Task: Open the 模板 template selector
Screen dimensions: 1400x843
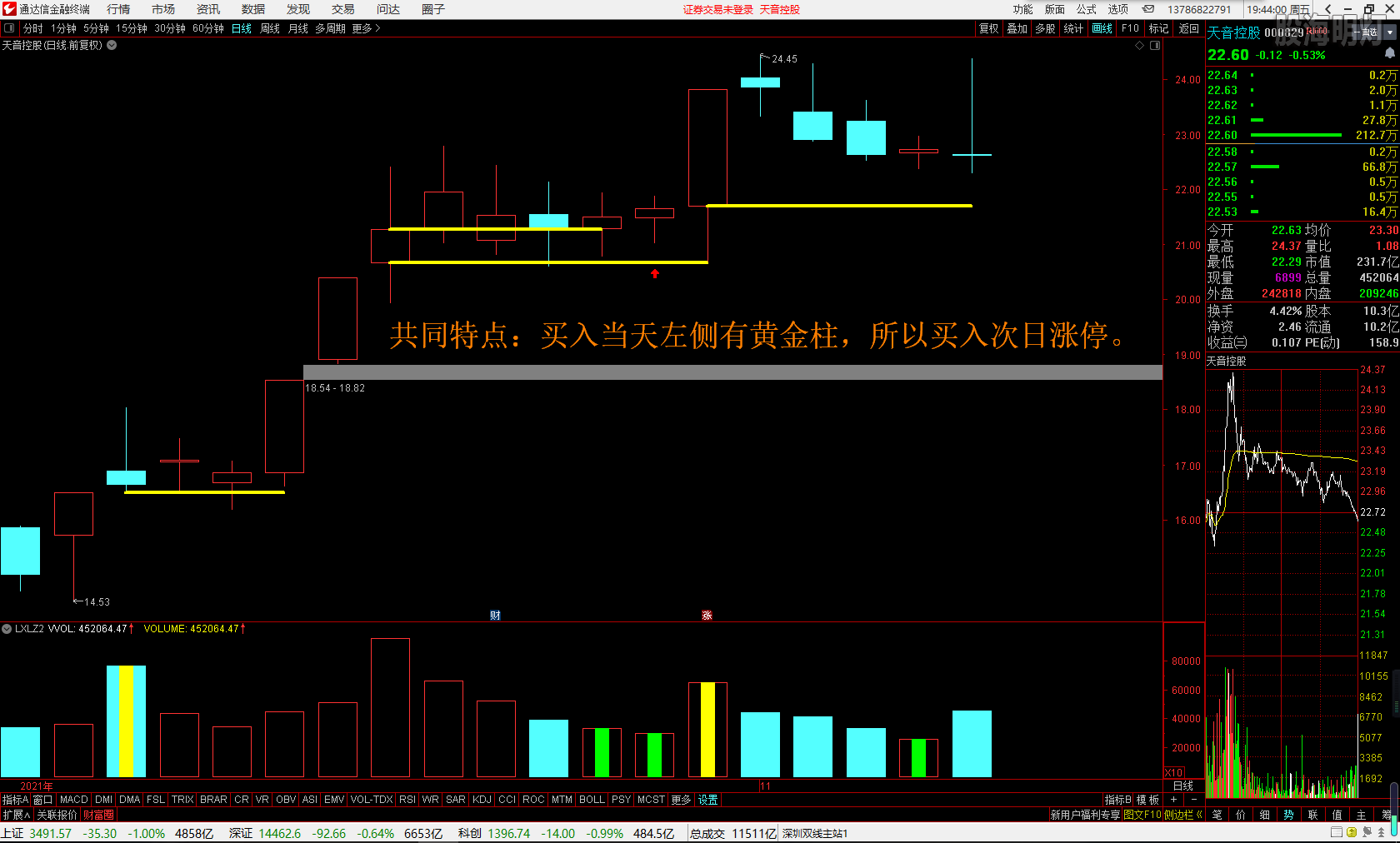Action: pos(1148,800)
